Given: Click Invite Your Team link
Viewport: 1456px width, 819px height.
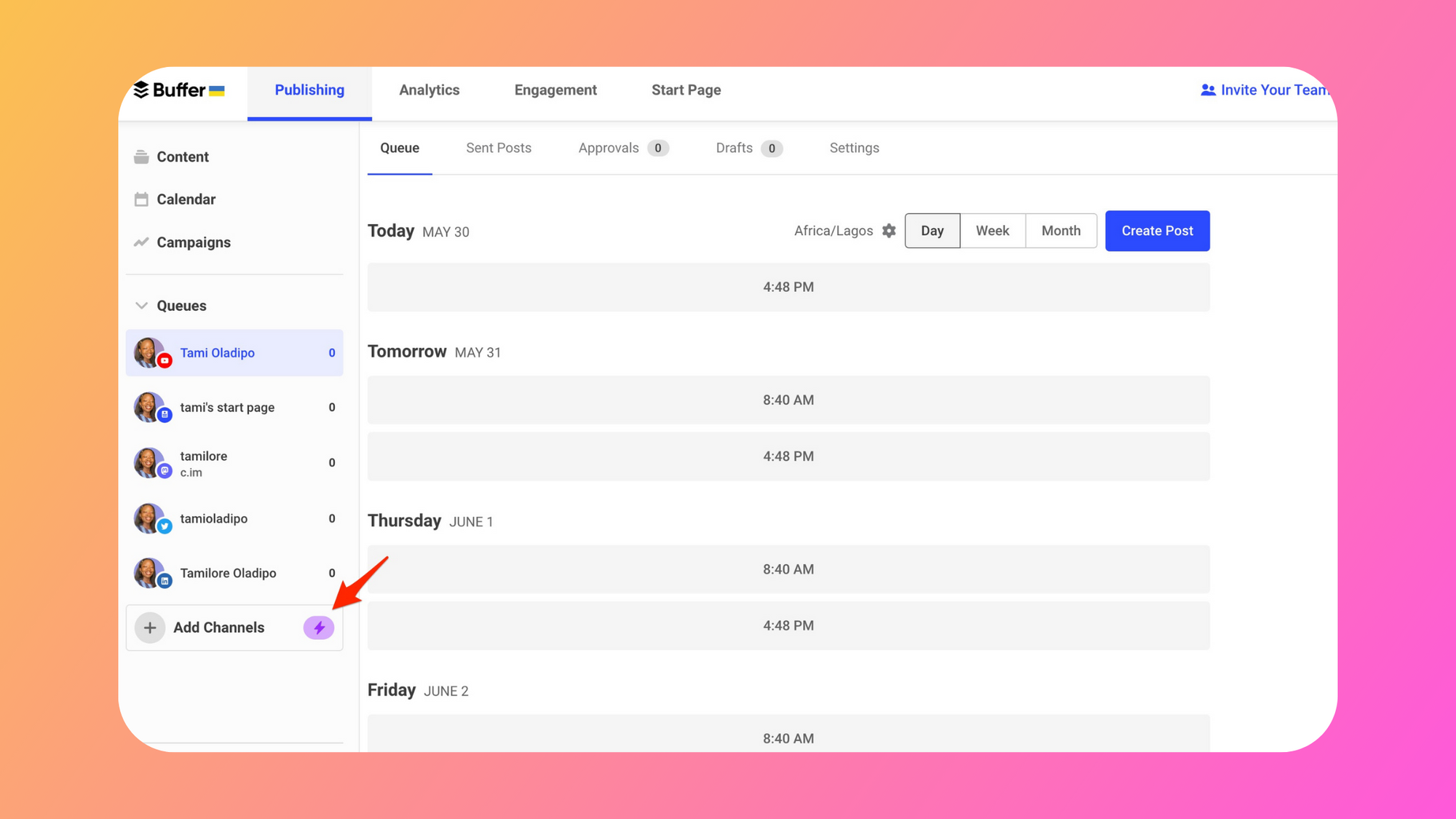Looking at the screenshot, I should click(1266, 89).
